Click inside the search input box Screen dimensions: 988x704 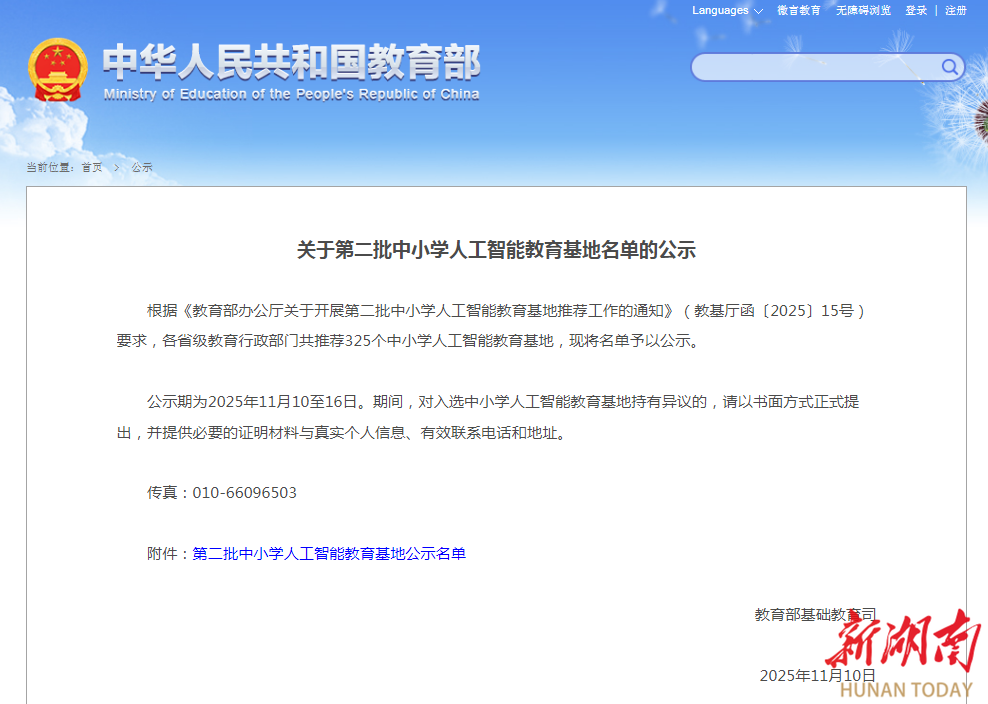[x=820, y=67]
